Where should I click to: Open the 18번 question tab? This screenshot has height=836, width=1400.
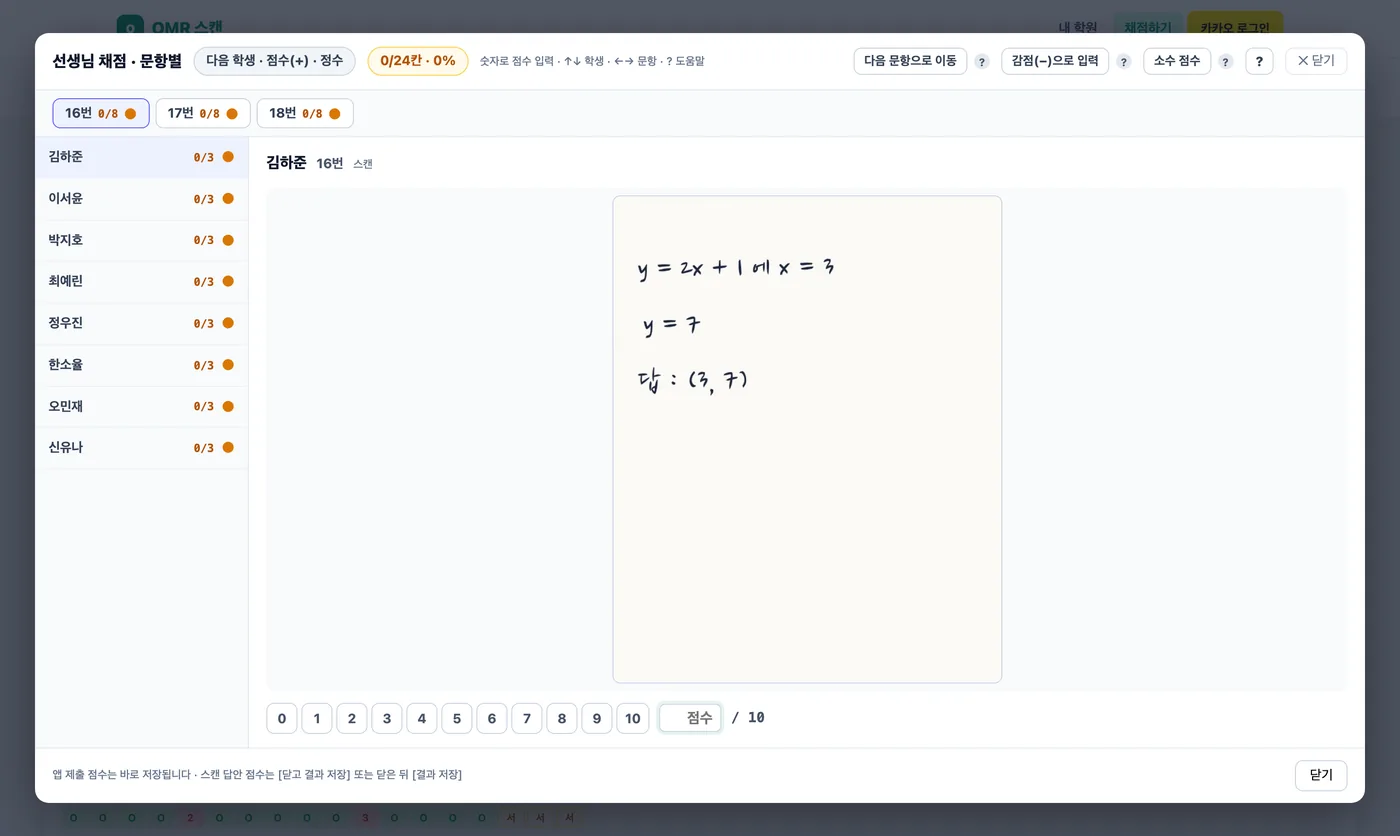pos(305,114)
